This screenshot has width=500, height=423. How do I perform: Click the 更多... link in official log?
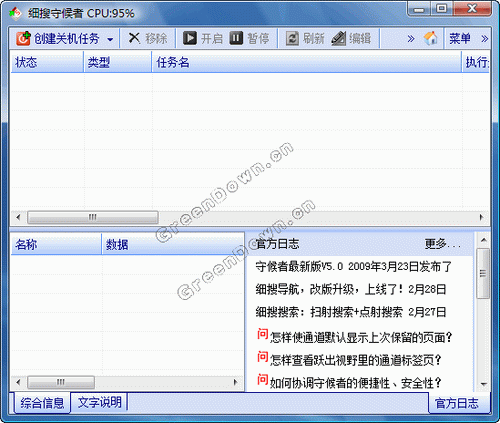443,244
